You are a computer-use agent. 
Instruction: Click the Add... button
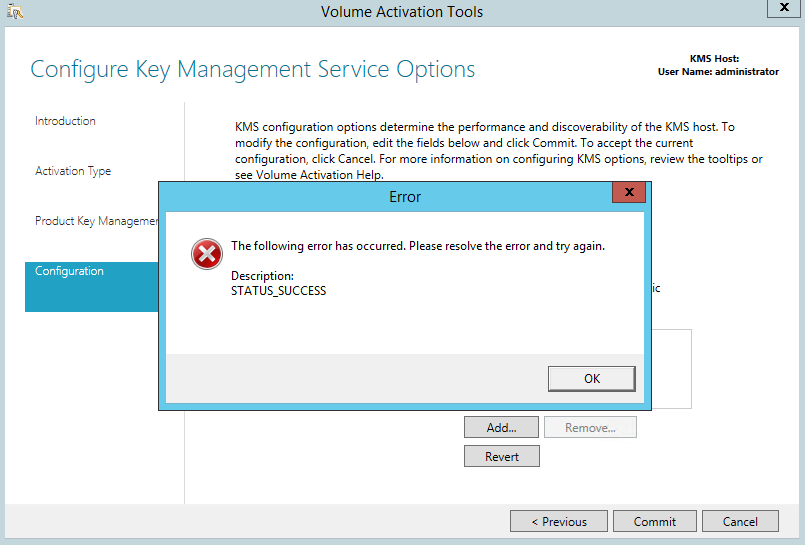(x=501, y=427)
